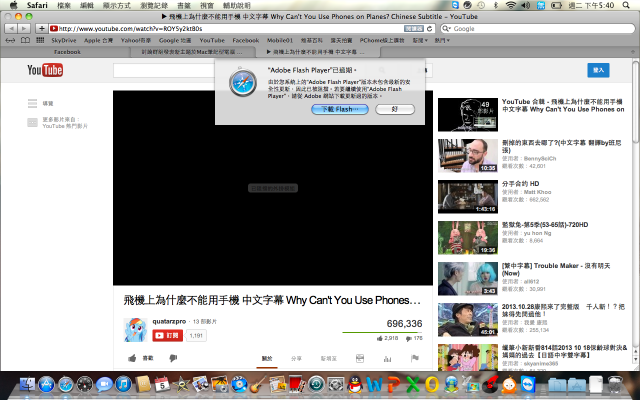Open the statistics bar-chart icon under video
Screen dimensions: 640x400
pyautogui.click(x=387, y=358)
